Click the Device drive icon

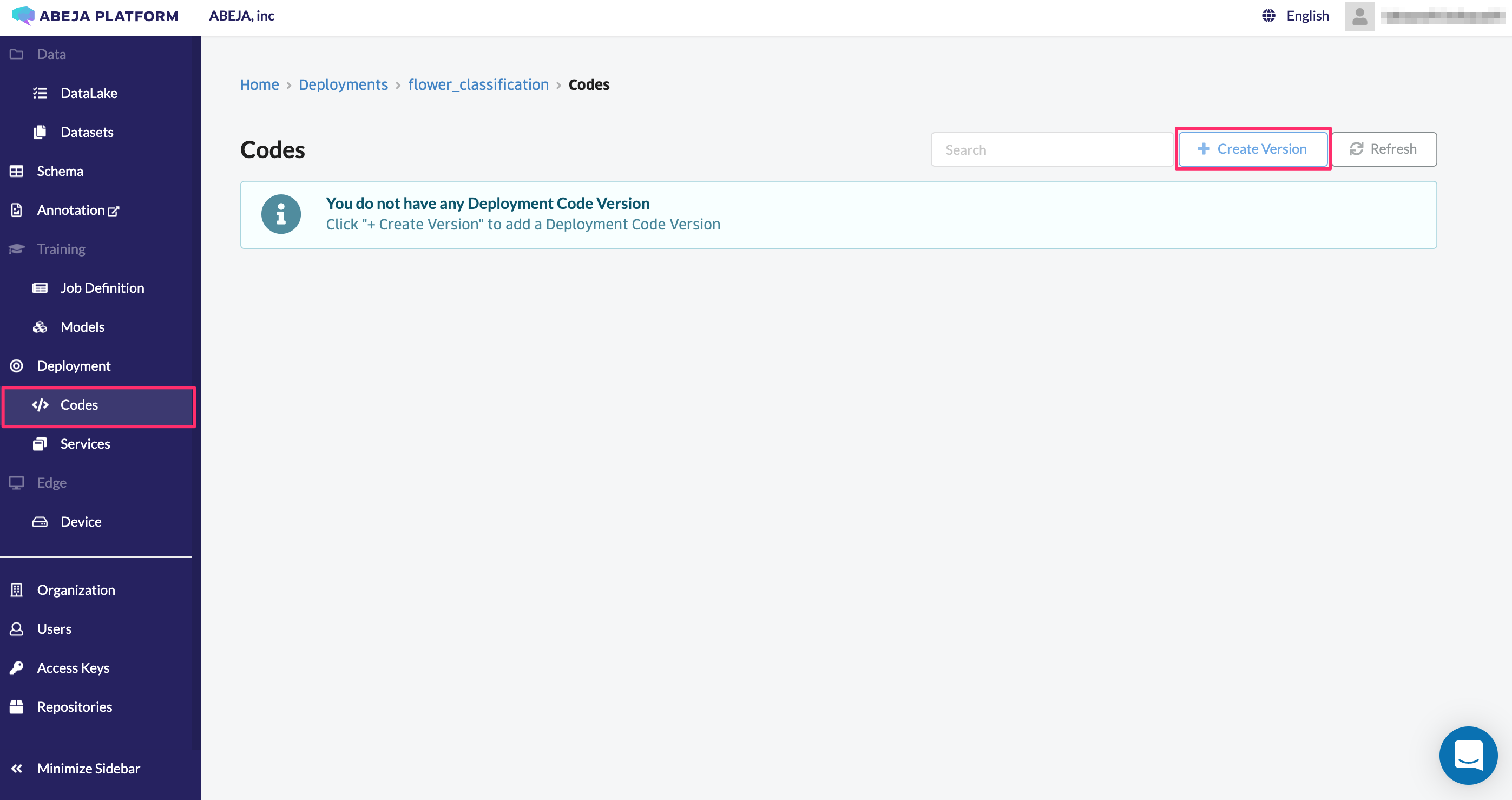click(x=40, y=522)
